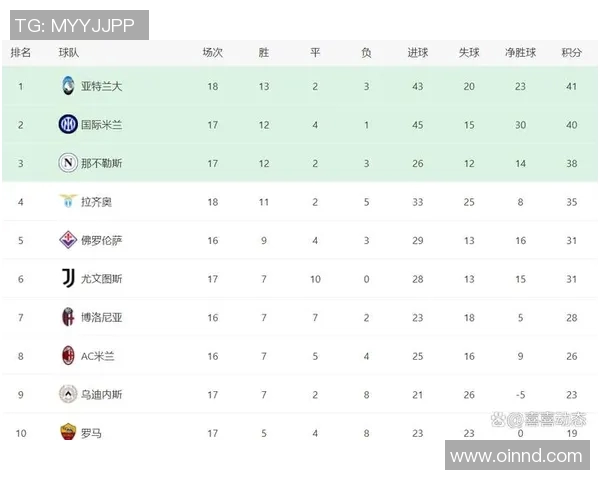The width and height of the screenshot is (600, 480).
Task: Open the 国际米兰 team name link
Action: (x=102, y=125)
